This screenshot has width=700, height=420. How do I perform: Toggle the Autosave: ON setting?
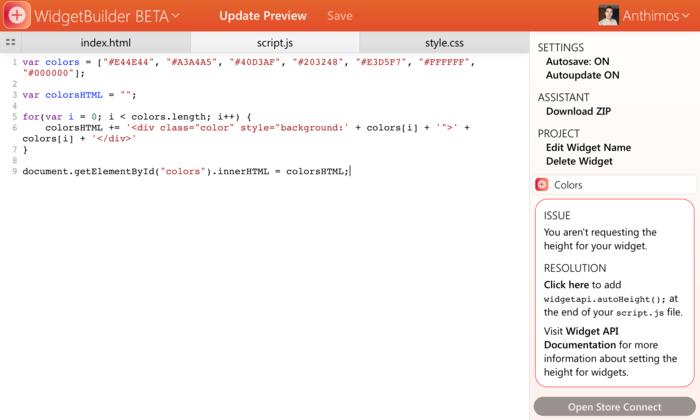click(x=577, y=62)
